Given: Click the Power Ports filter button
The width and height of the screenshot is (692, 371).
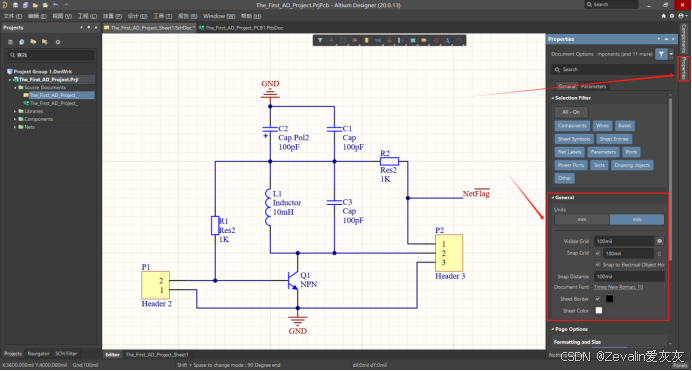Looking at the screenshot, I should click(571, 165).
